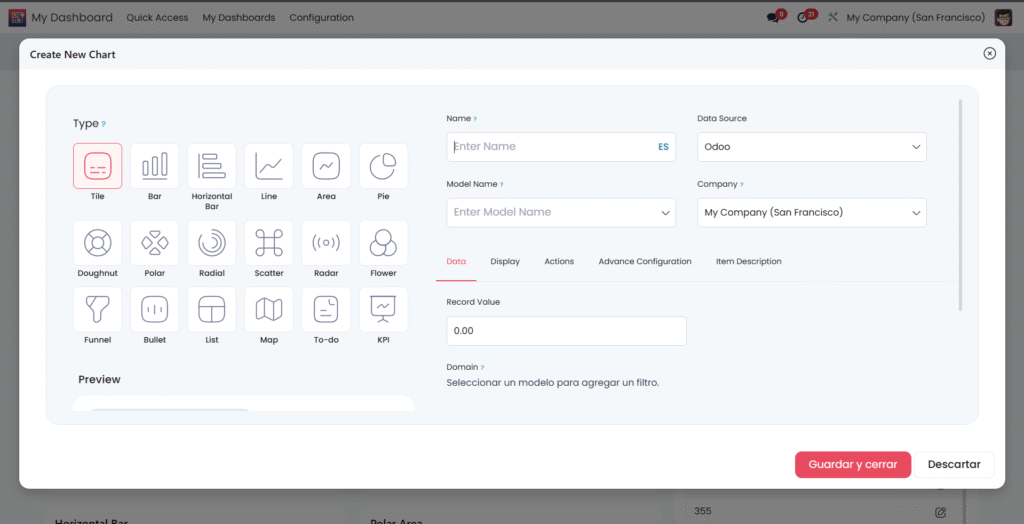Select the Funnel chart type
This screenshot has width=1024, height=524.
(98, 310)
